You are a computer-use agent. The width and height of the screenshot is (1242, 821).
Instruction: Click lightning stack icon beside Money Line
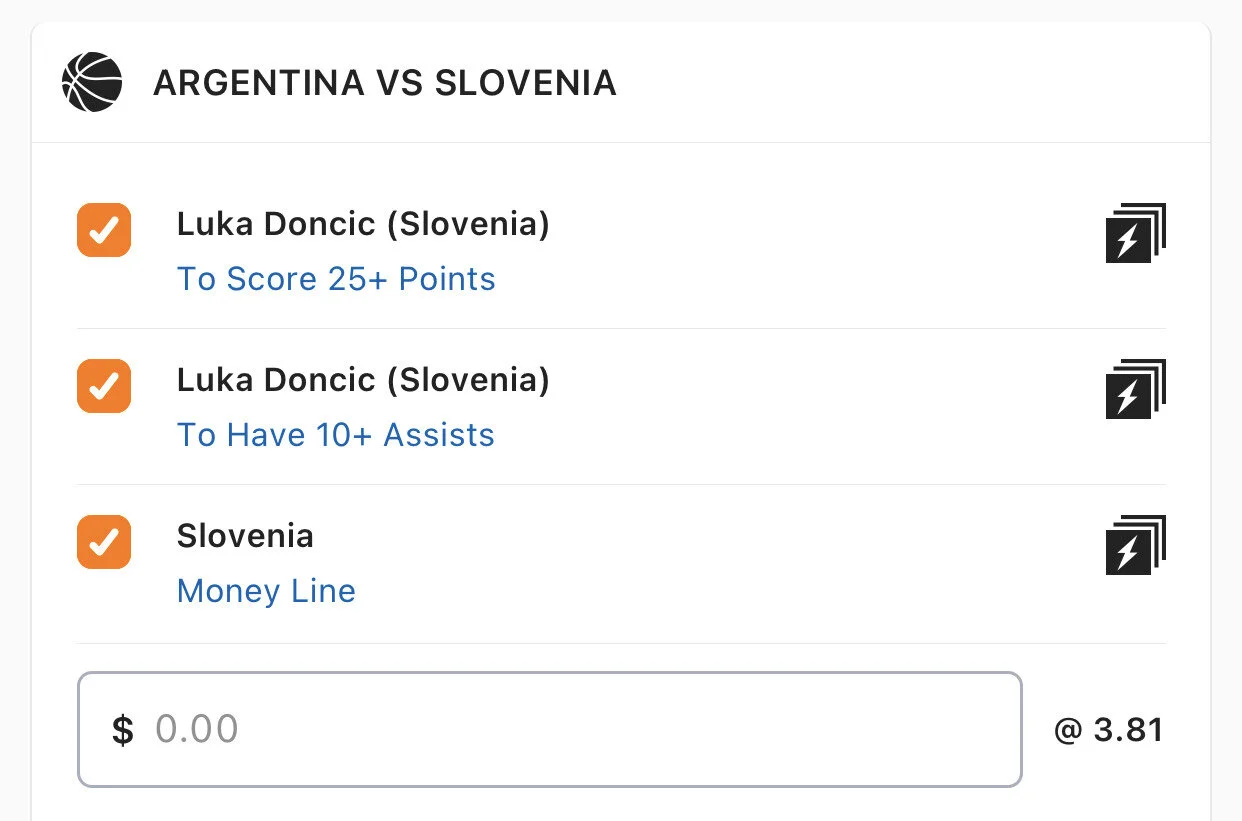pyautogui.click(x=1135, y=545)
